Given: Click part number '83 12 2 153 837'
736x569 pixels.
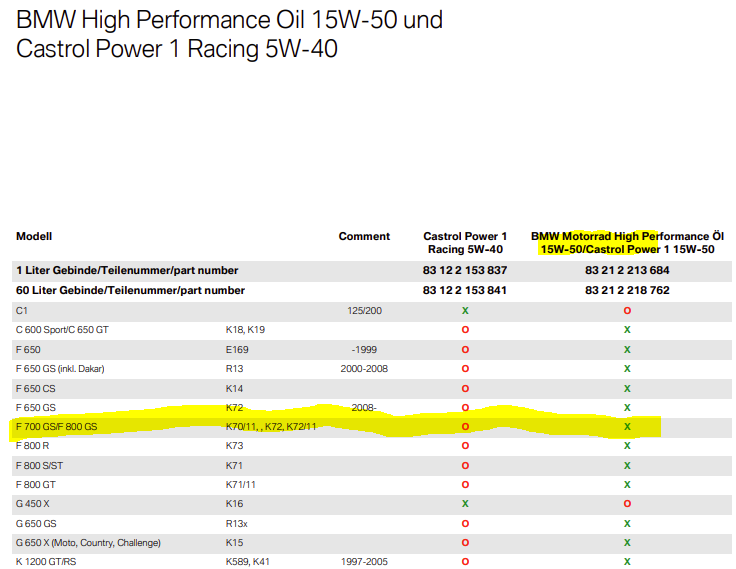Looking at the screenshot, I should click(x=465, y=270).
